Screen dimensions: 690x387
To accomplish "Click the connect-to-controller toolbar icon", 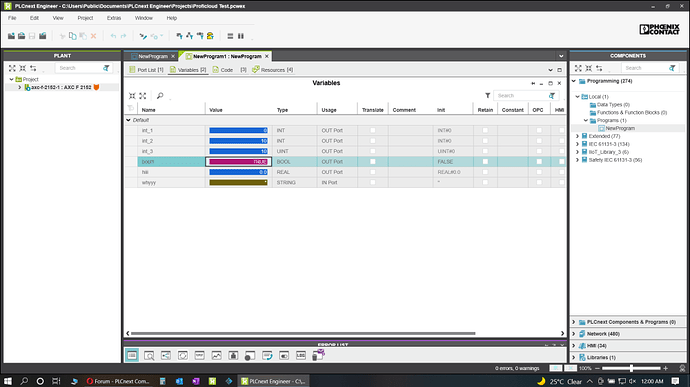I will (143, 36).
